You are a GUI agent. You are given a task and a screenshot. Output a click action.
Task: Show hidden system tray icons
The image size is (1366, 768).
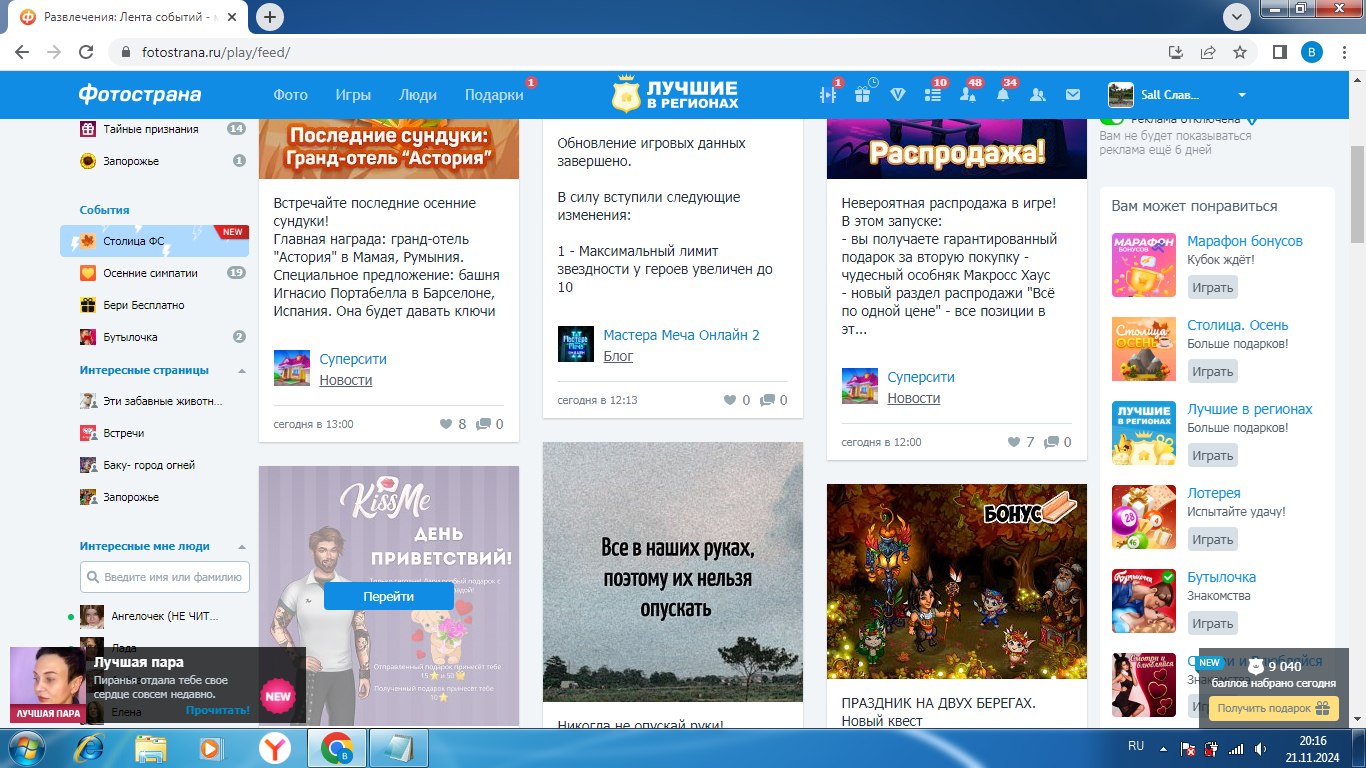pyautogui.click(x=1163, y=748)
